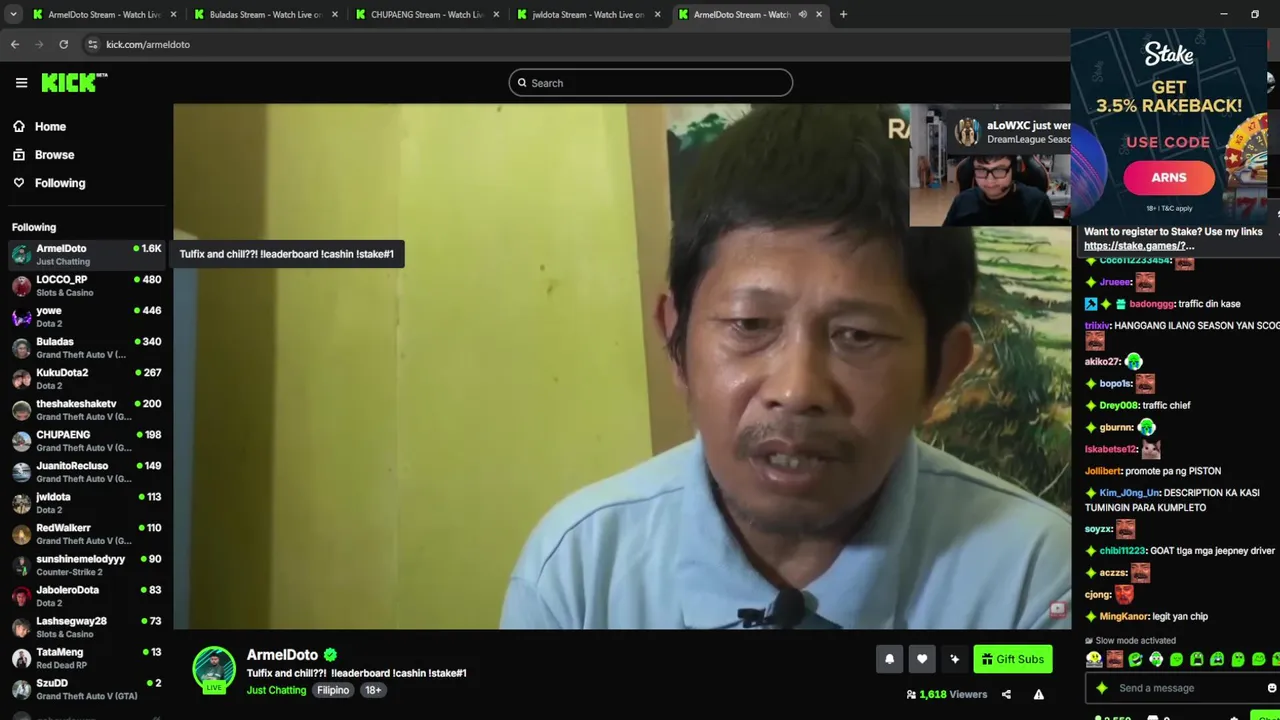Switch to CHUPAENG Stream browser tab
The width and height of the screenshot is (1280, 720).
pyautogui.click(x=427, y=15)
